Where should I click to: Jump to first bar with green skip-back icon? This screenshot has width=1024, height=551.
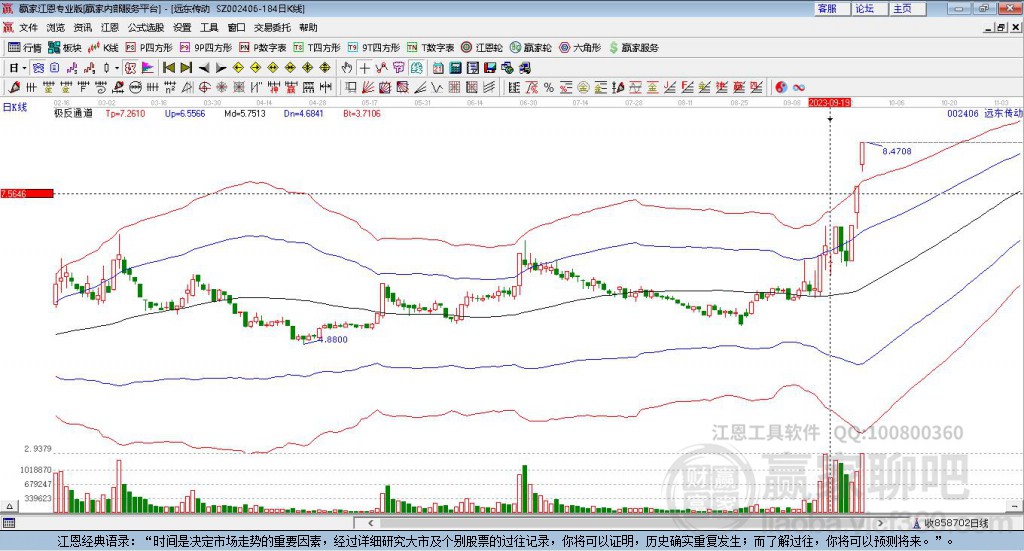click(168, 68)
